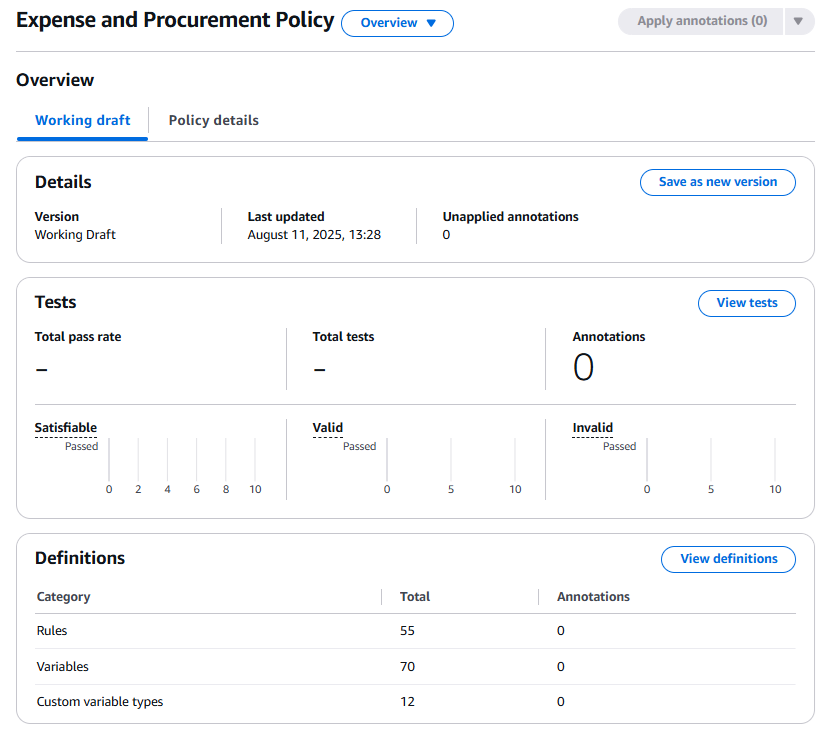Click View definitions in the Definitions panel

coord(728,559)
